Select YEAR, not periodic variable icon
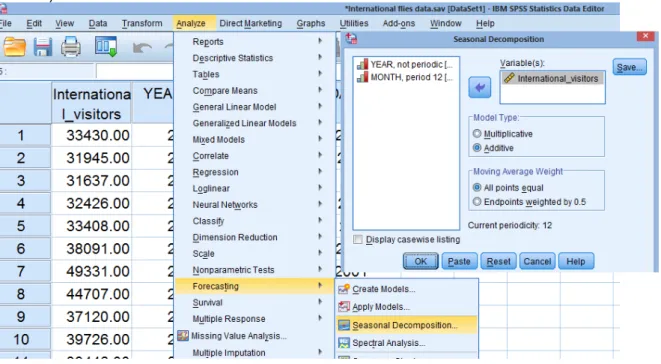 [x=362, y=65]
